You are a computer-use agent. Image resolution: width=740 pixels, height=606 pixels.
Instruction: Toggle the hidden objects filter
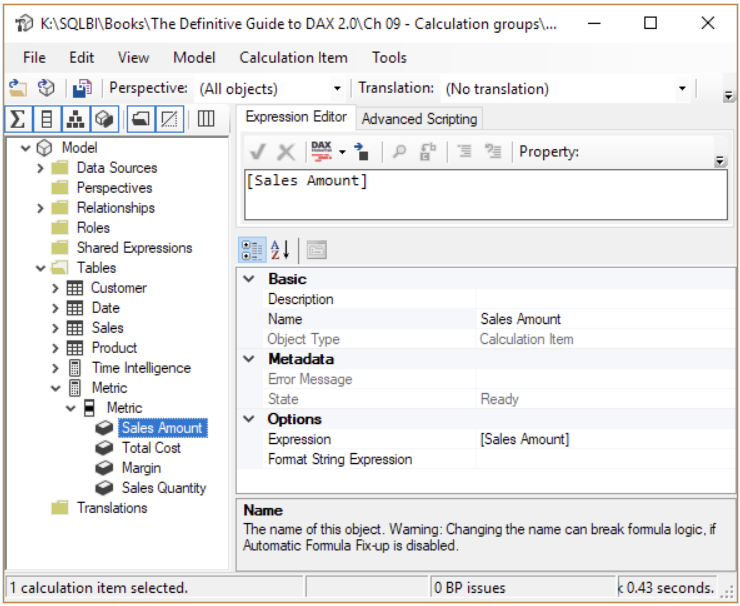(169, 119)
